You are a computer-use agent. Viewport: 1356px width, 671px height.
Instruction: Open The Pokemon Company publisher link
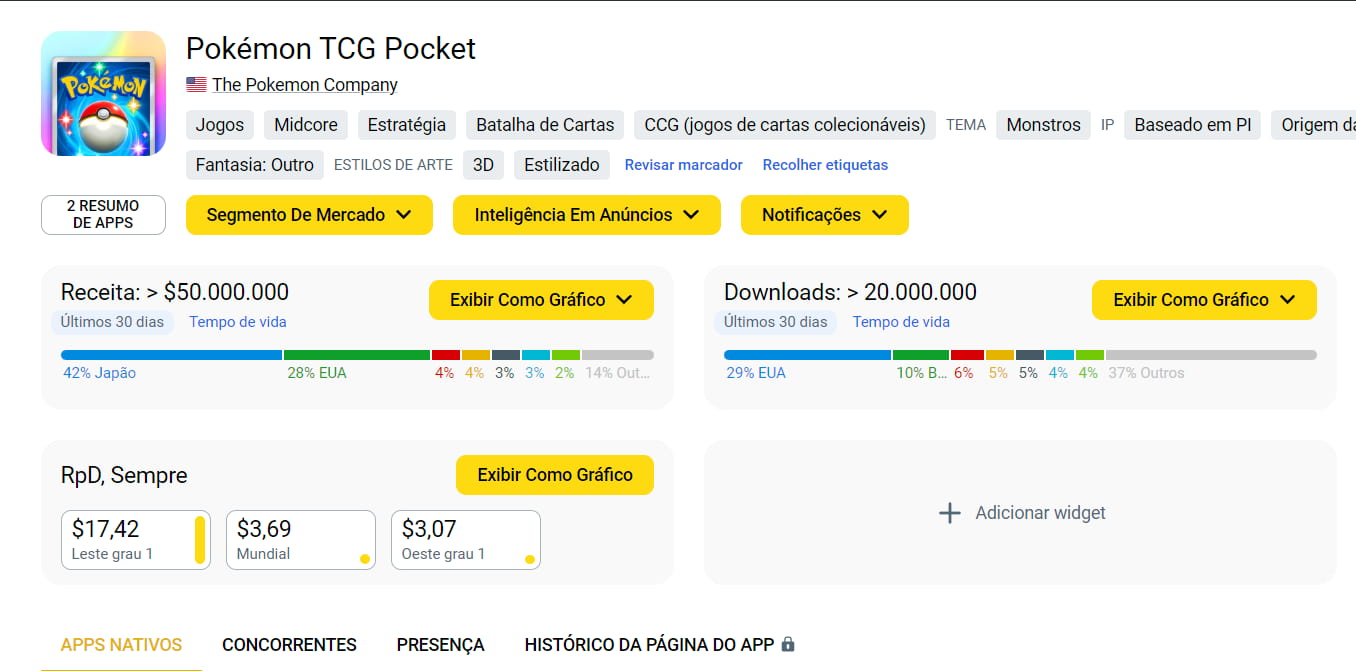click(304, 85)
